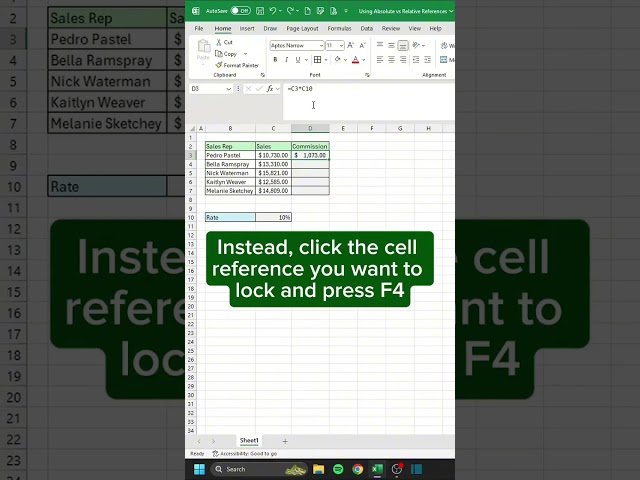The image size is (640, 480).
Task: Click the Paste clipboard icon
Action: point(203,46)
